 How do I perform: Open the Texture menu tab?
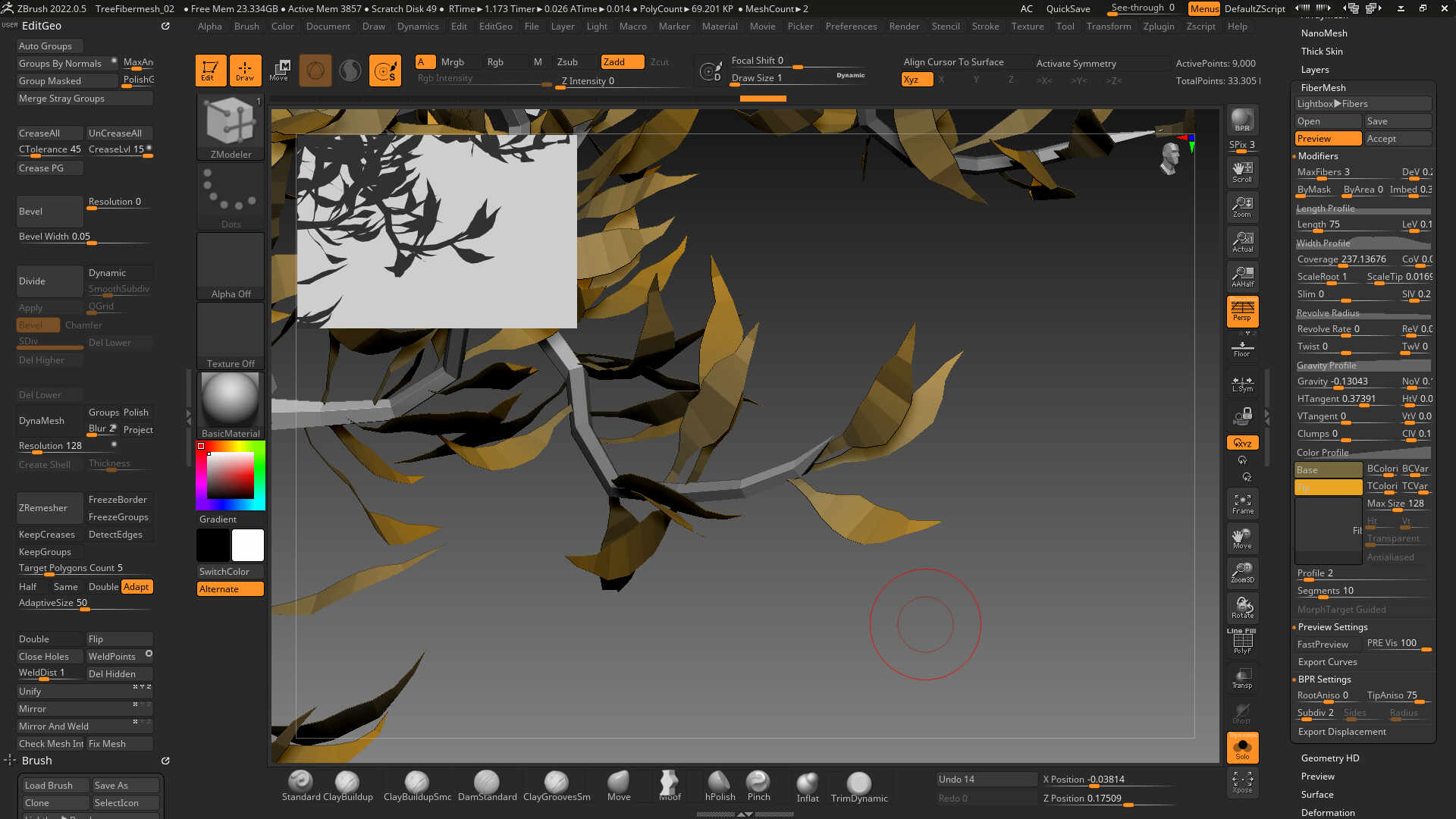click(x=1028, y=27)
